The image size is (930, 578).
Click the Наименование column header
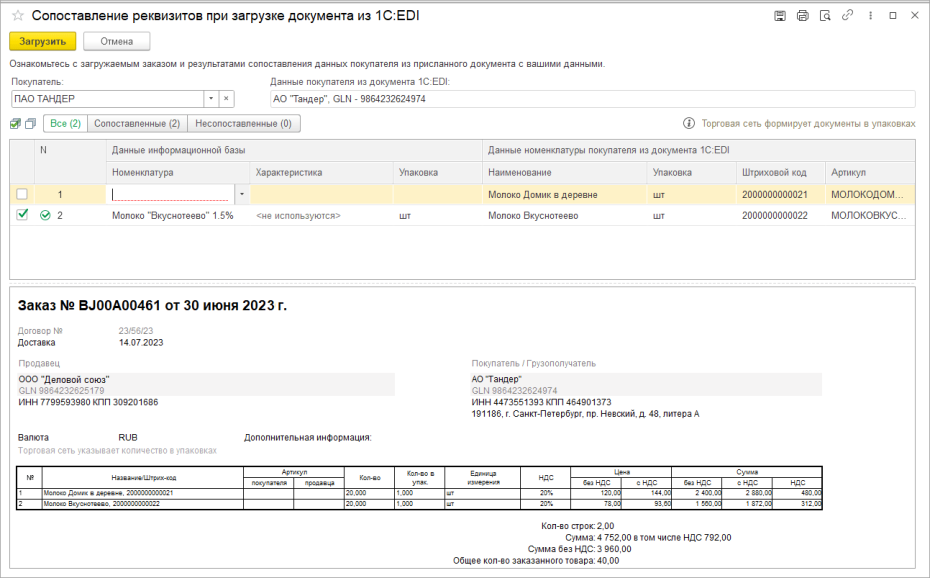click(x=565, y=173)
